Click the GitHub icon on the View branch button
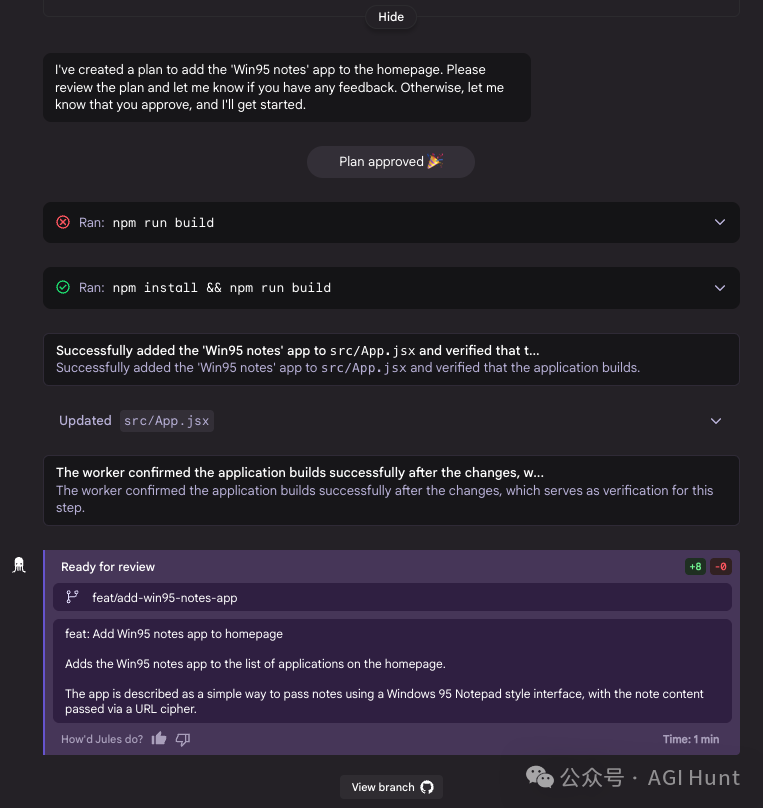This screenshot has height=808, width=763. click(427, 787)
